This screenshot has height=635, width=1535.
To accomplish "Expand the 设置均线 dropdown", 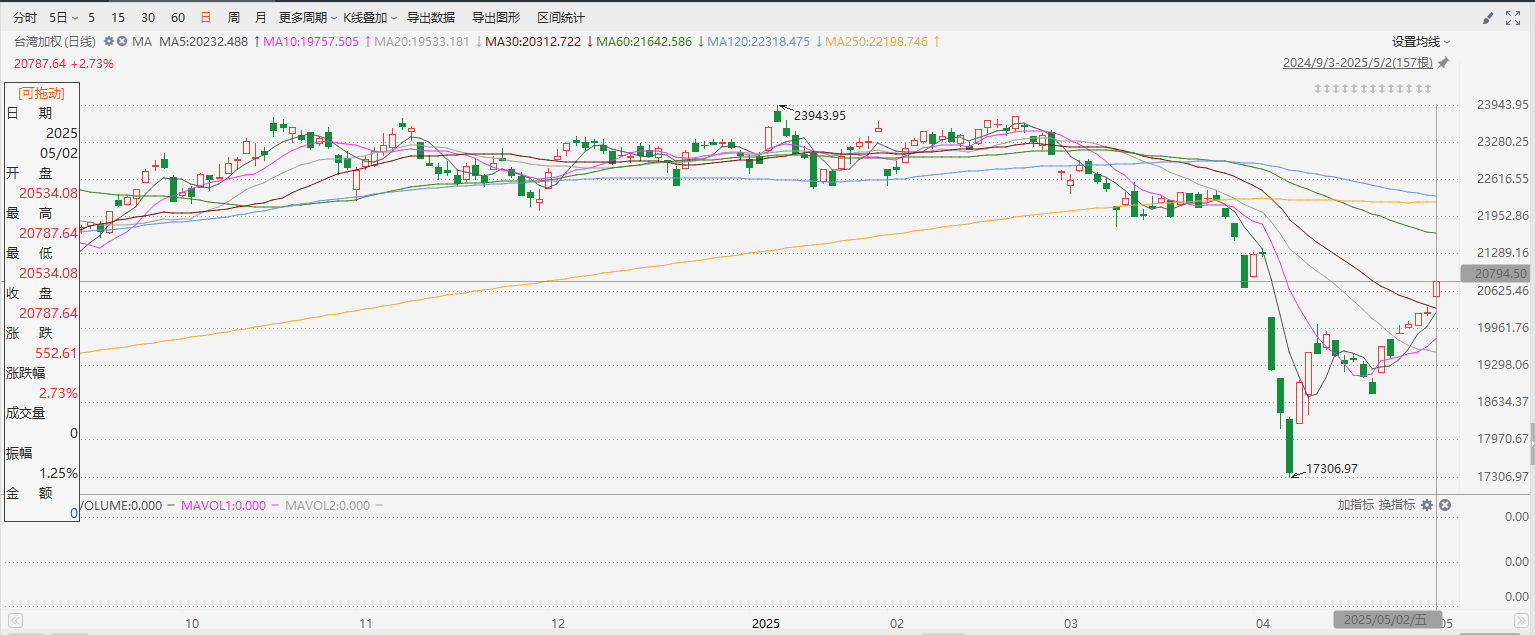I will pyautogui.click(x=1421, y=42).
